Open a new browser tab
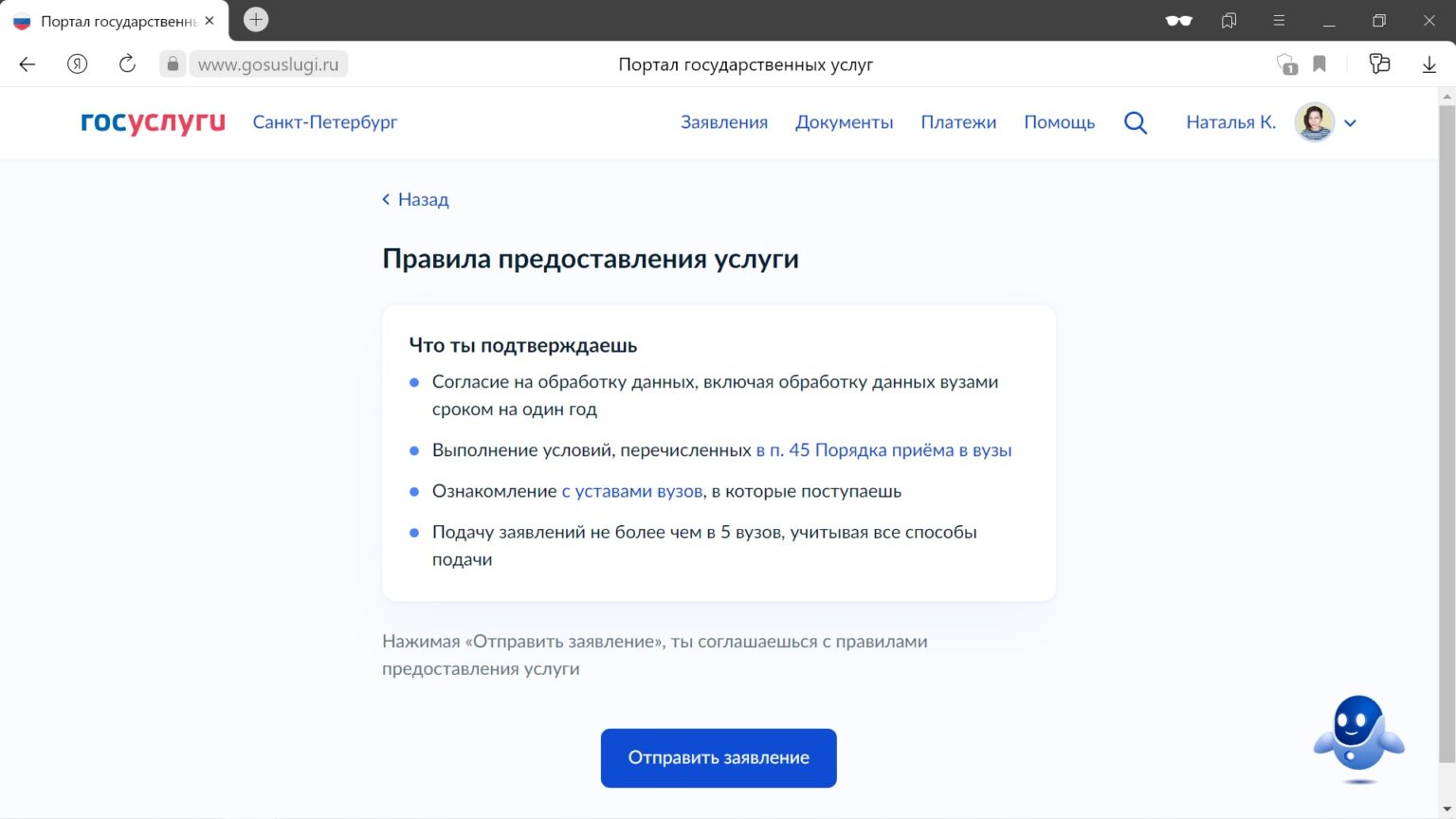This screenshot has height=819, width=1456. [x=256, y=20]
